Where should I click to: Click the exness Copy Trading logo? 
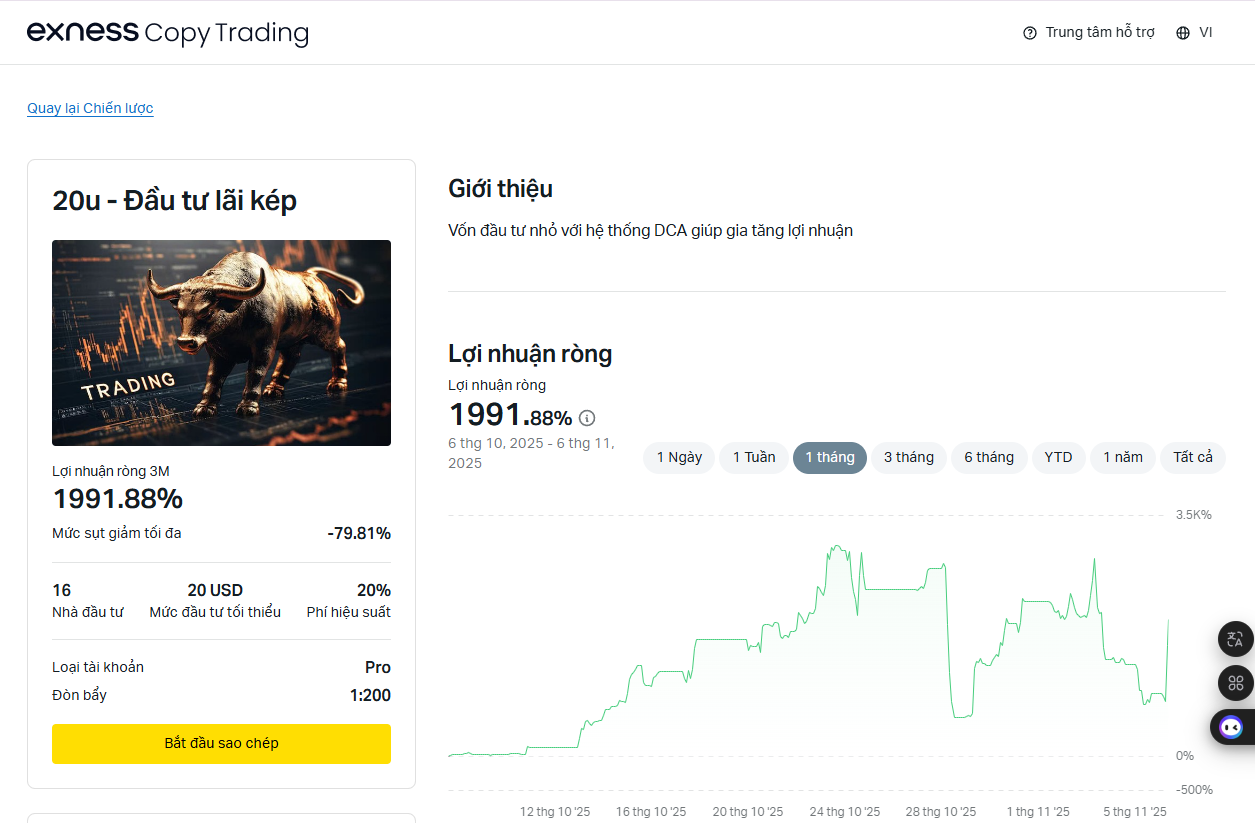point(167,31)
